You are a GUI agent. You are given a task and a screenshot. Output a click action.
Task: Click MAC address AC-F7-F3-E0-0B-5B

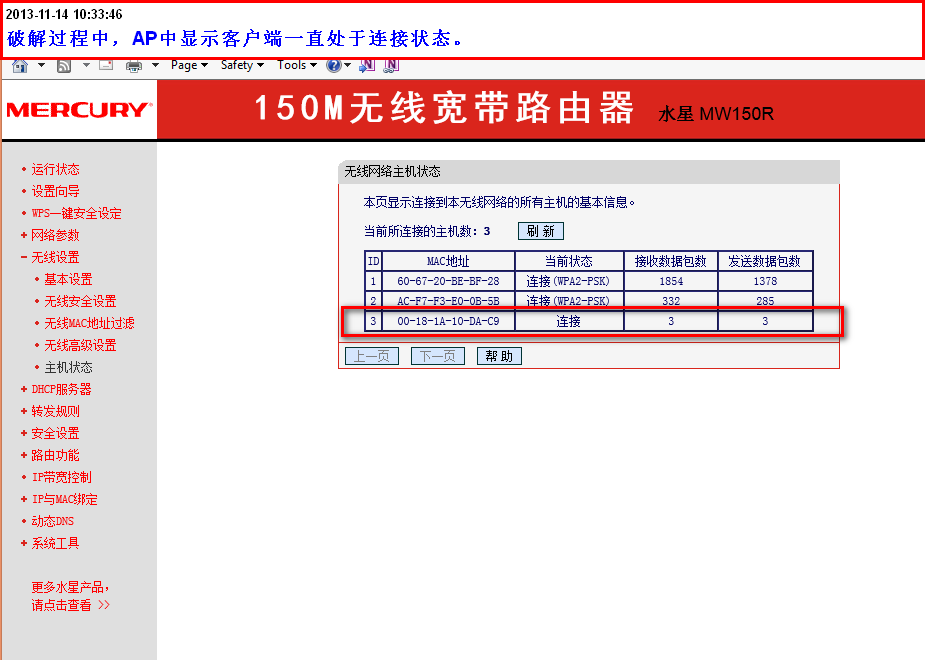tap(448, 301)
